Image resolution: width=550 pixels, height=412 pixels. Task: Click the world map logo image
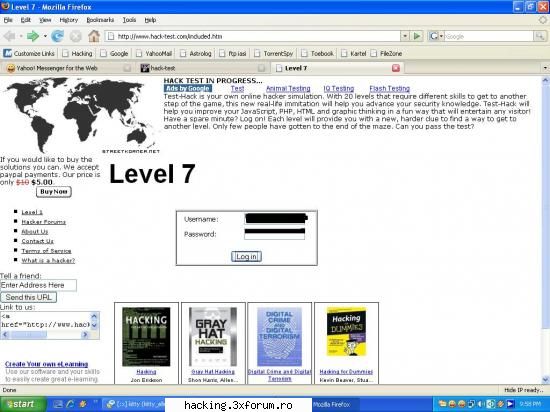80,115
